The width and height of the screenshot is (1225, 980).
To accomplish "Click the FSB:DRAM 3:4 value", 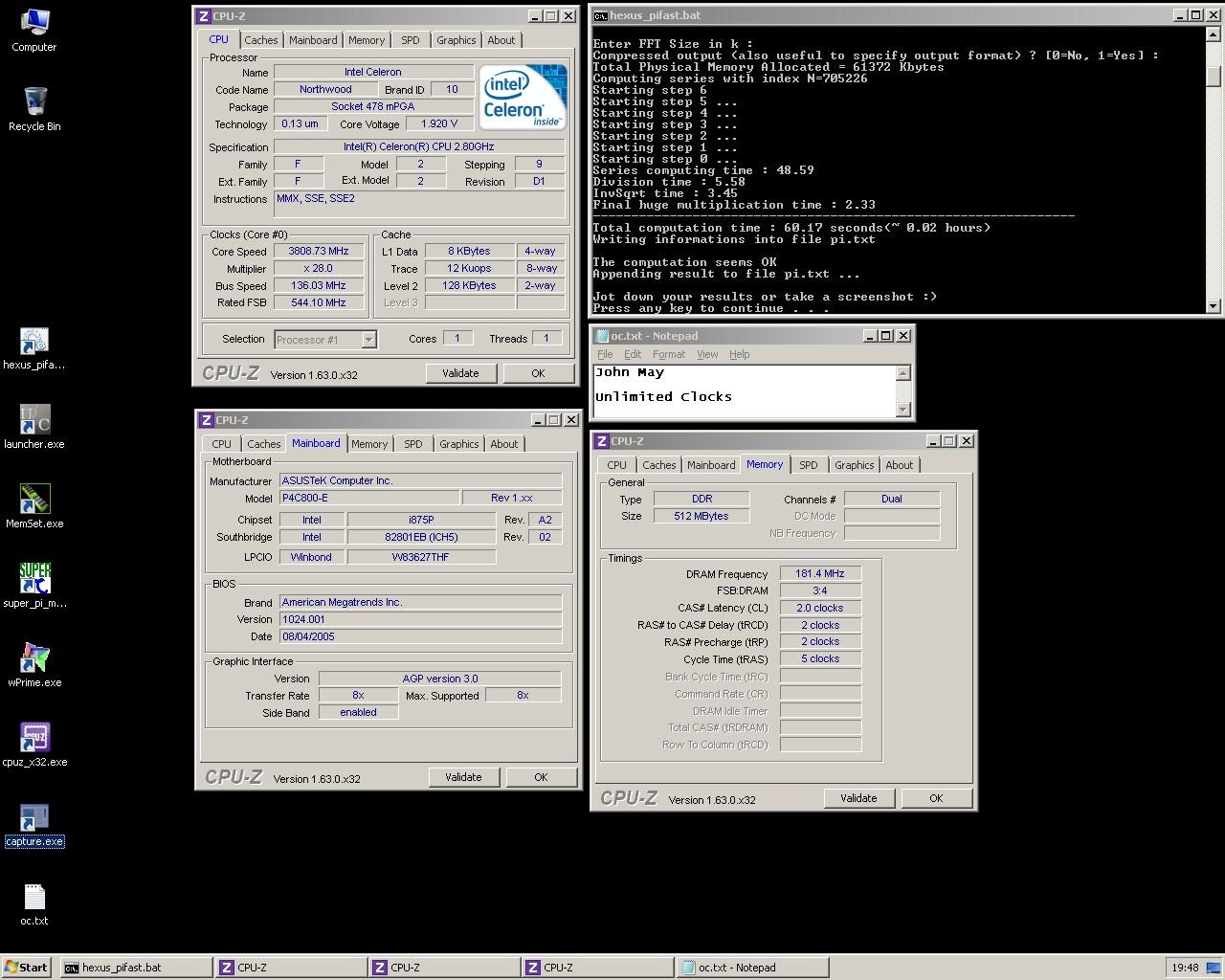I will 820,591.
